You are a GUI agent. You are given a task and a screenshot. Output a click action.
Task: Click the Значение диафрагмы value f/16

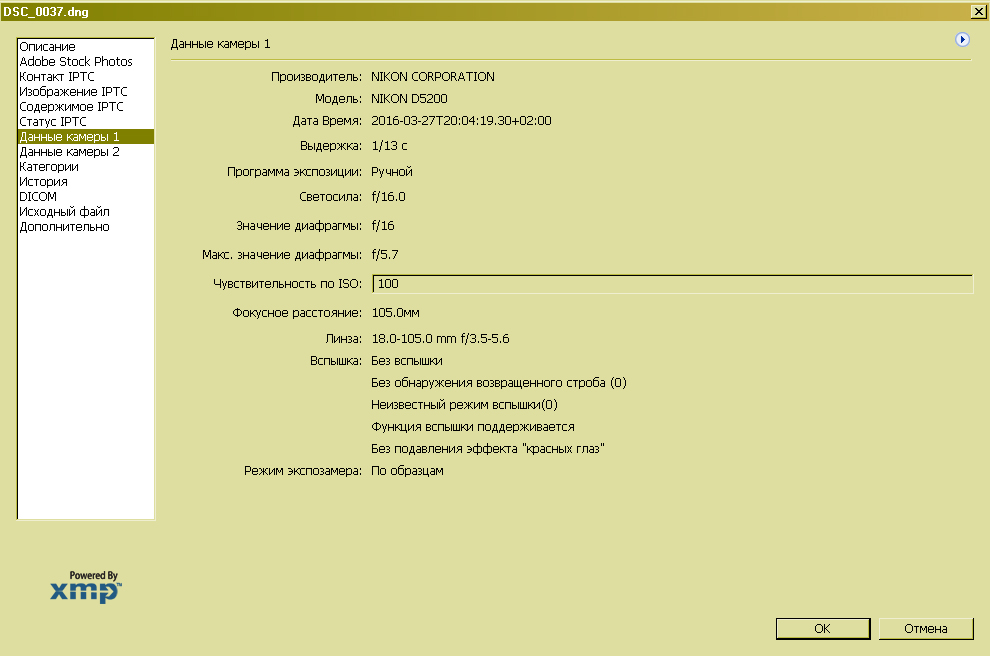(383, 226)
